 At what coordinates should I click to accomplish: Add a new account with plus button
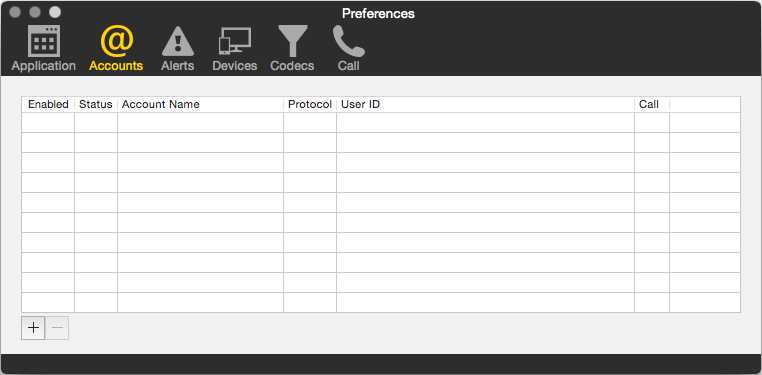coord(33,328)
